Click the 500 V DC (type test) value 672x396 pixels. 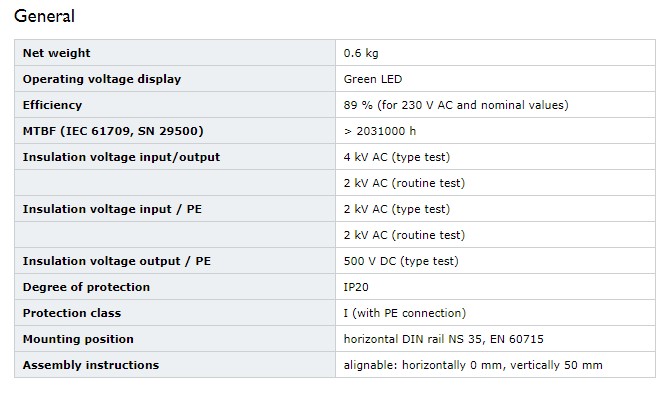click(401, 261)
